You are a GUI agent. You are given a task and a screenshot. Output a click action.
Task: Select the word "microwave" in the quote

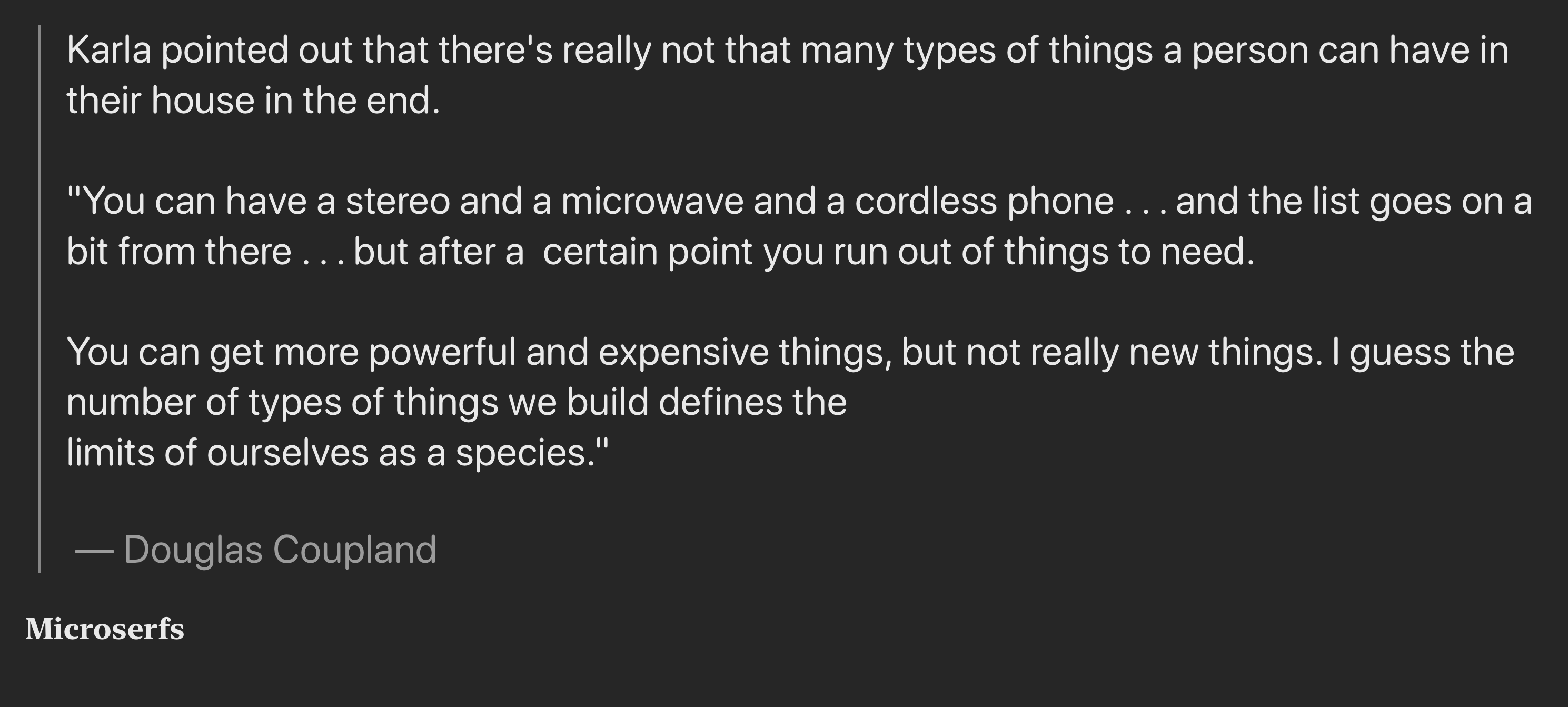point(652,202)
